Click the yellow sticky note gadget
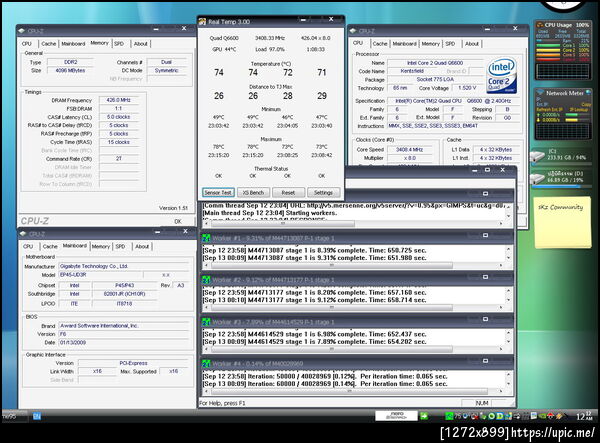The image size is (600, 443). (x=562, y=223)
